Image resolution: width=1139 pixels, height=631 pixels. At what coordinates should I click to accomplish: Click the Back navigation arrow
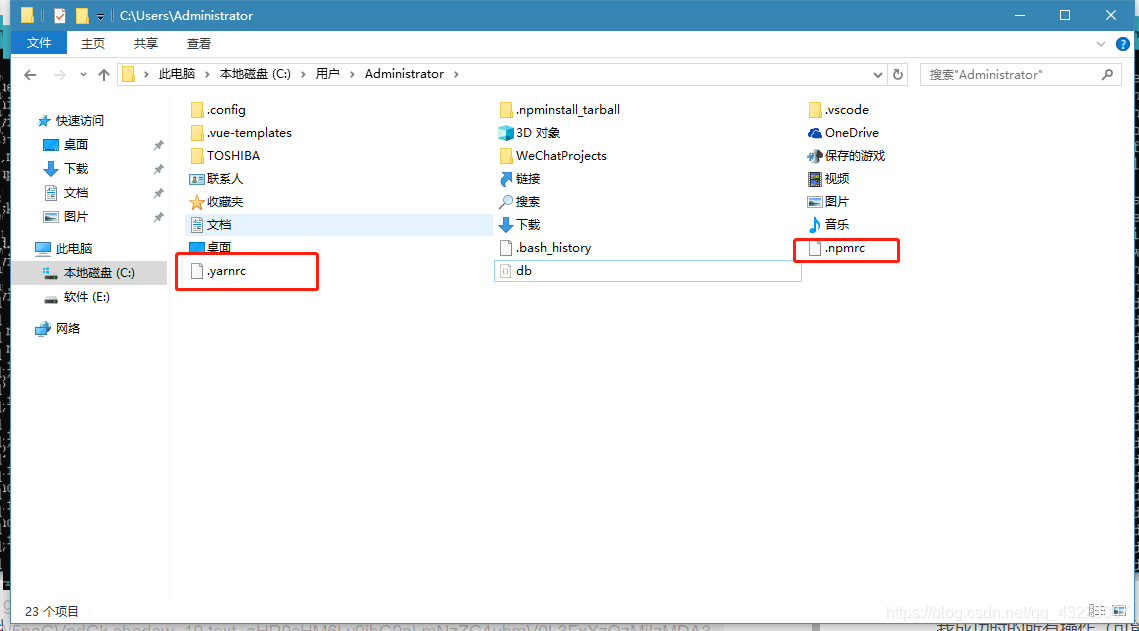click(x=30, y=75)
